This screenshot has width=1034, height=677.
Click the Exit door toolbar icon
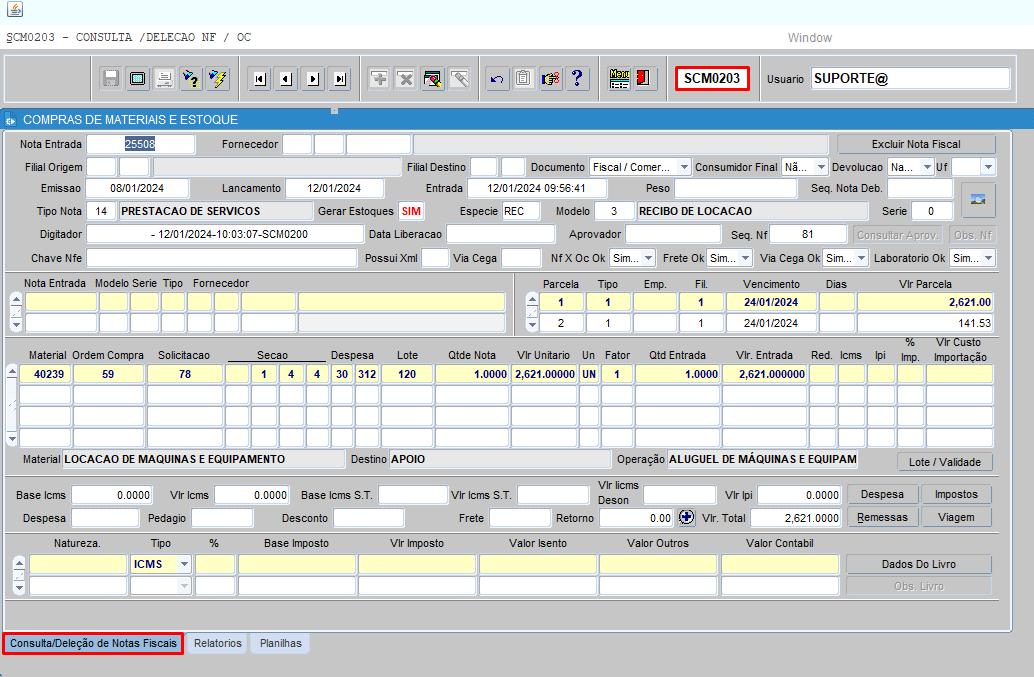pyautogui.click(x=645, y=79)
